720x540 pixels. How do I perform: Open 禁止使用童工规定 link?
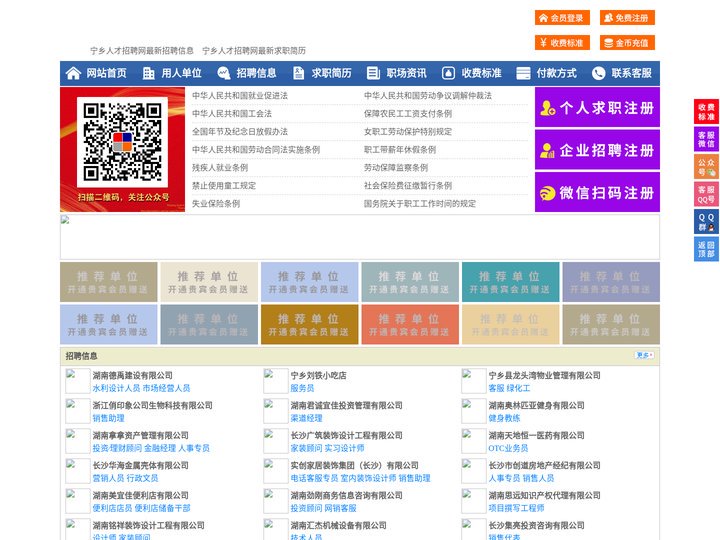(x=224, y=186)
